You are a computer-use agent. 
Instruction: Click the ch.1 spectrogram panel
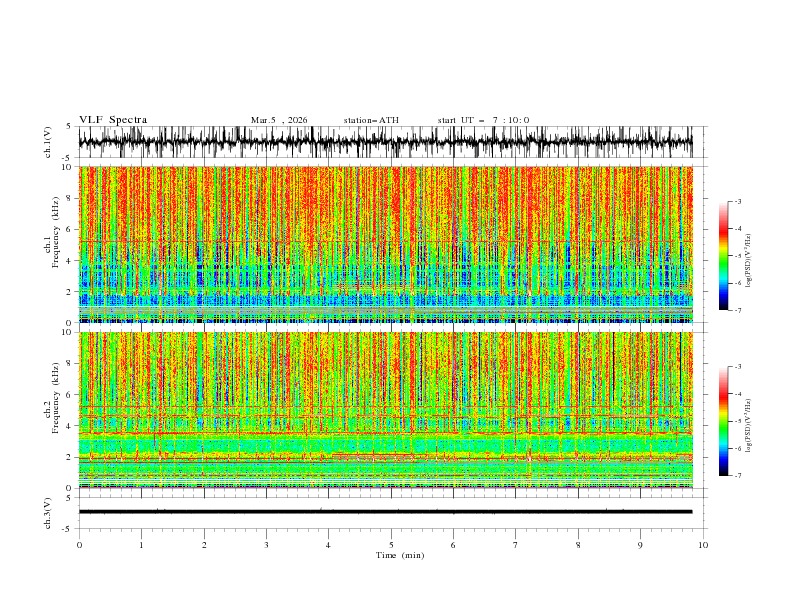click(x=385, y=244)
